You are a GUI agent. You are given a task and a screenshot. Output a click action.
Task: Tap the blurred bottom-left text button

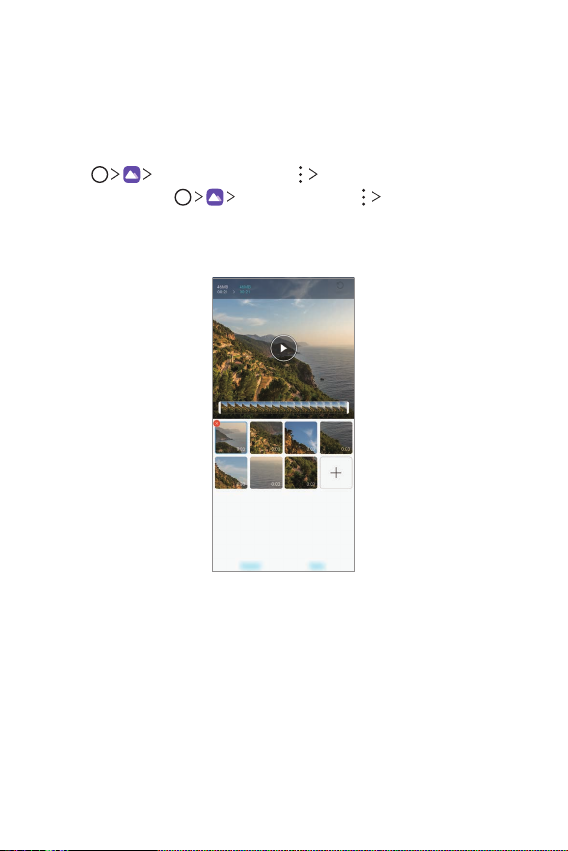(250, 566)
